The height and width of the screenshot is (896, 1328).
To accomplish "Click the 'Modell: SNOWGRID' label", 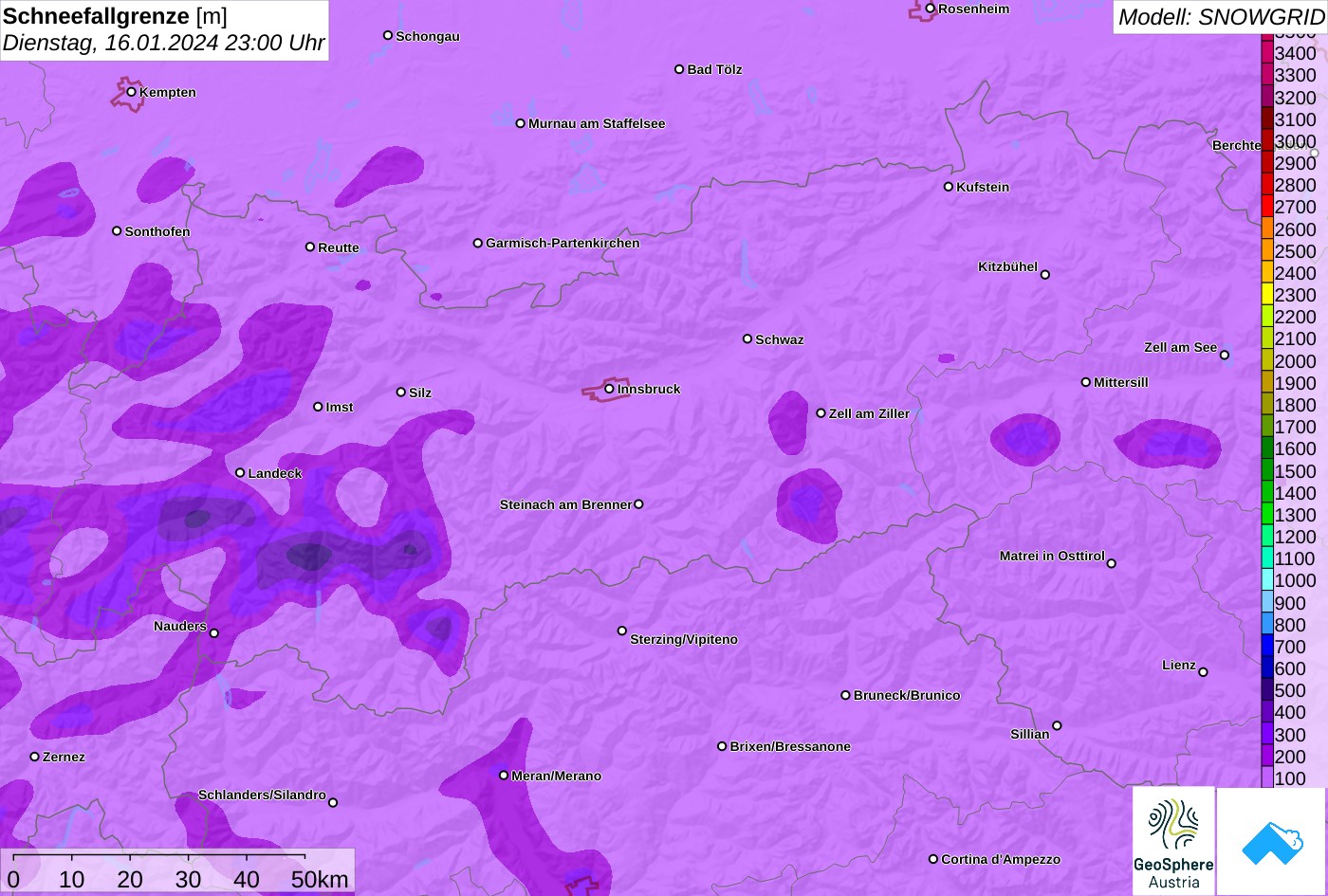I will coord(1221,17).
